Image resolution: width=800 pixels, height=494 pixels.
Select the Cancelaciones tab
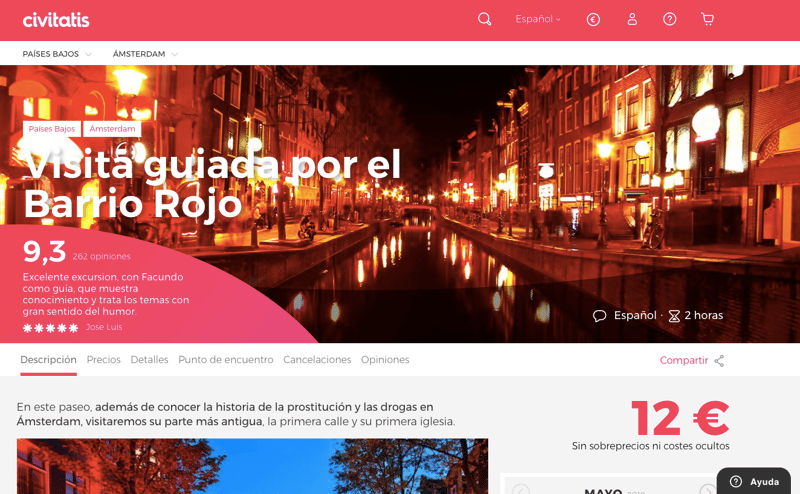pos(317,360)
